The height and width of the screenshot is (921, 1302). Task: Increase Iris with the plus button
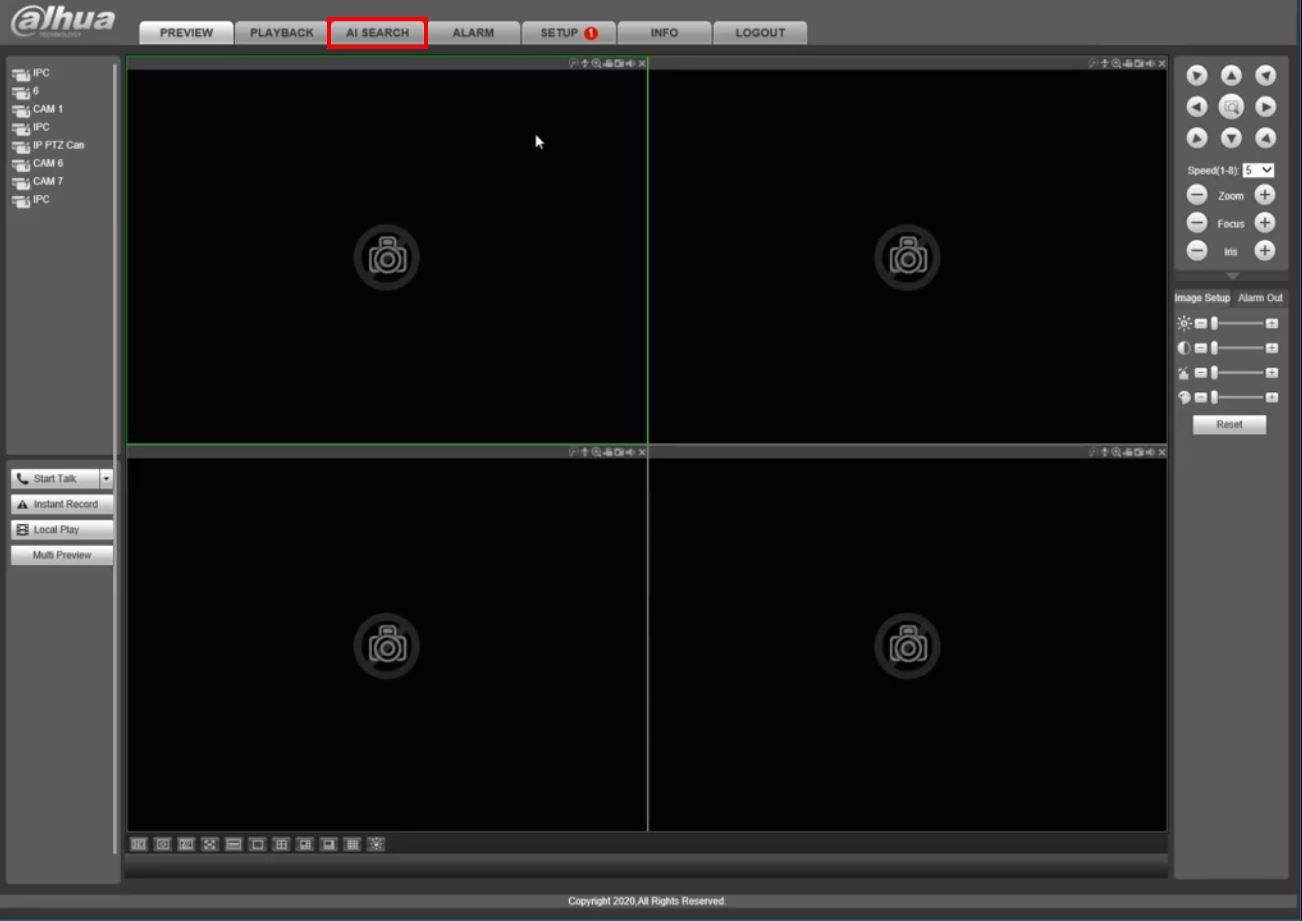tap(1265, 251)
